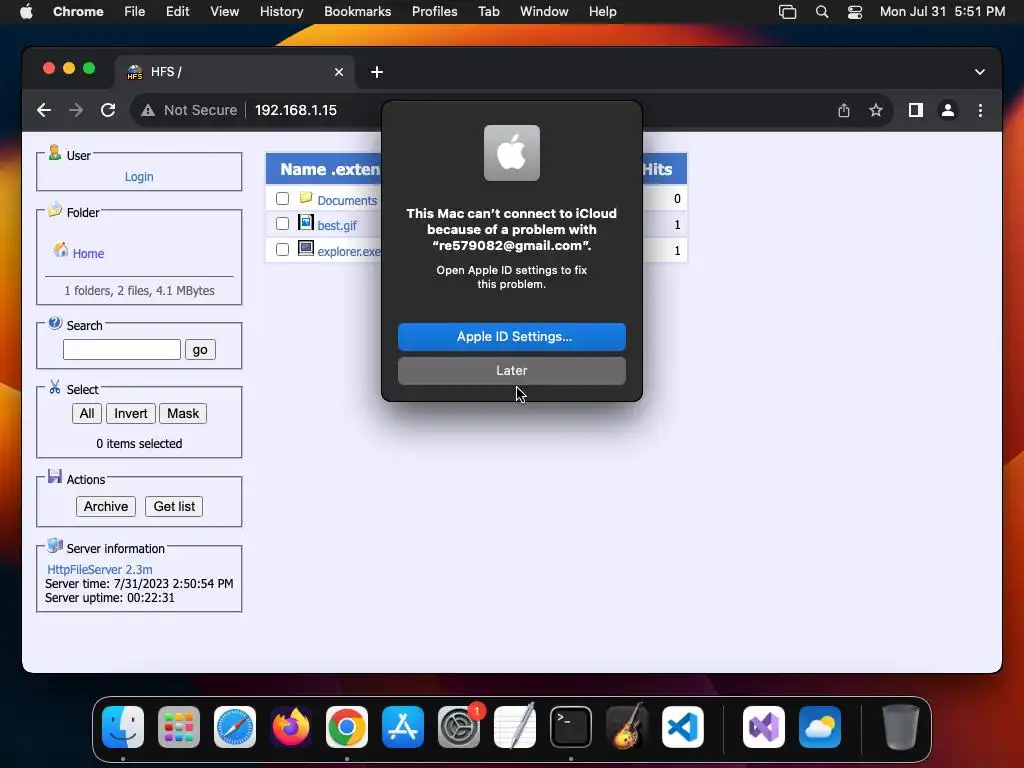Bookmark page with star icon
This screenshot has width=1024, height=768.
tap(876, 110)
